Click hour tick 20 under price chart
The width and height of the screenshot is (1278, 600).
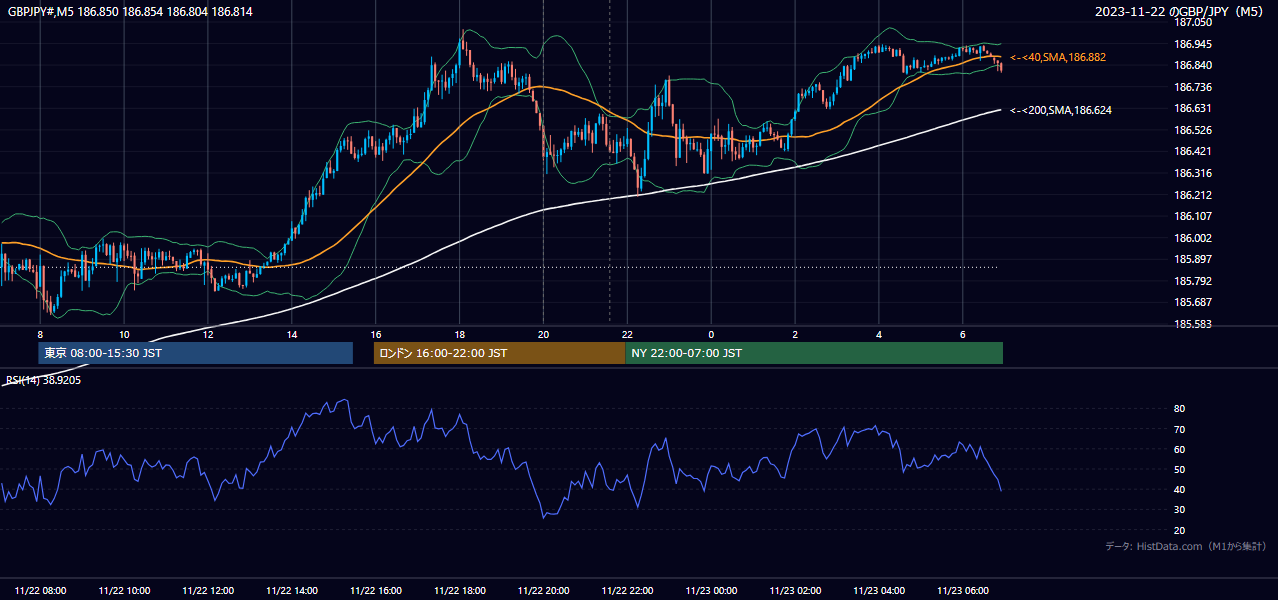pos(543,334)
